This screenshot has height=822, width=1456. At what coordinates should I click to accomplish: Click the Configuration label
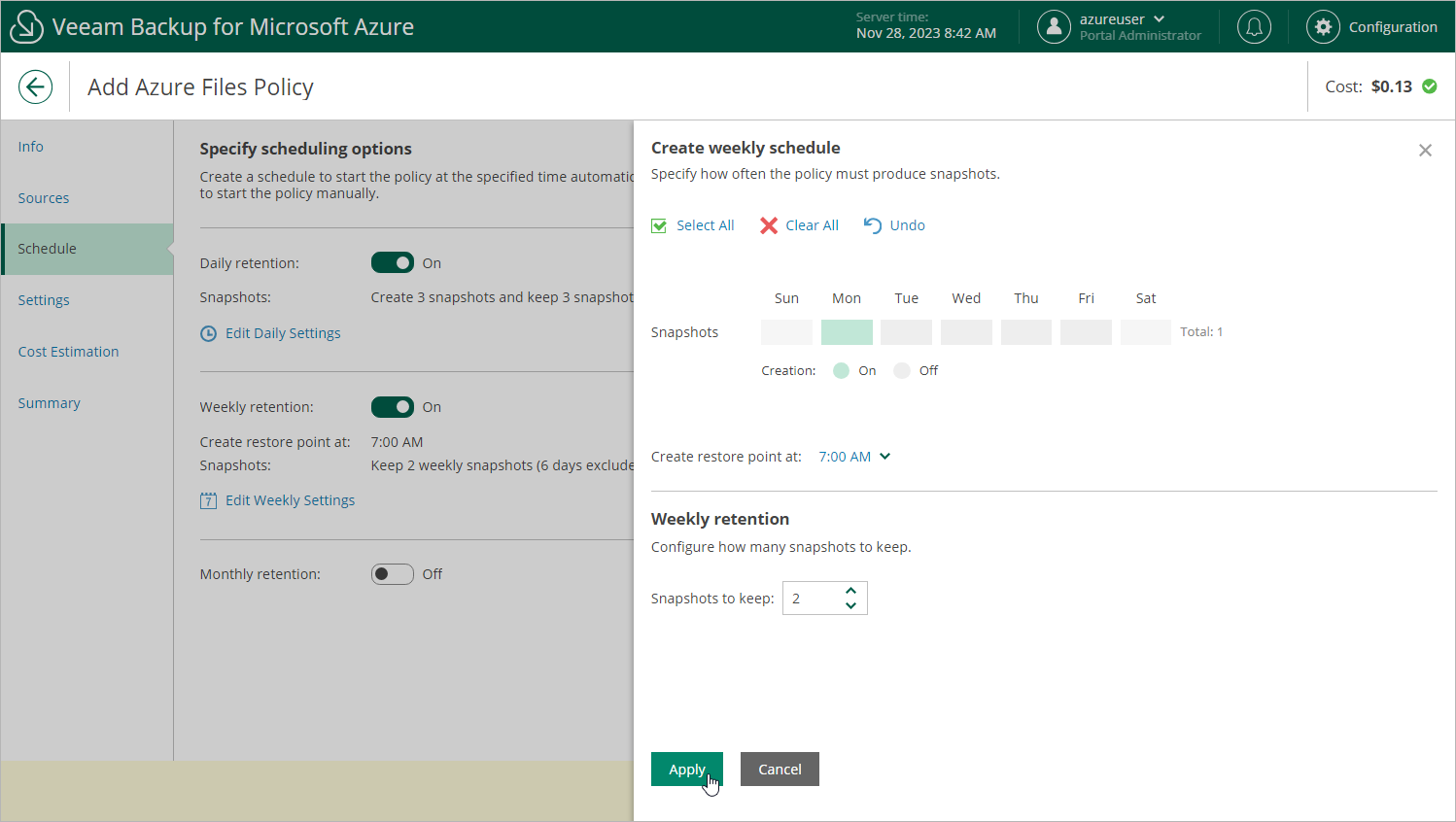1393,27
